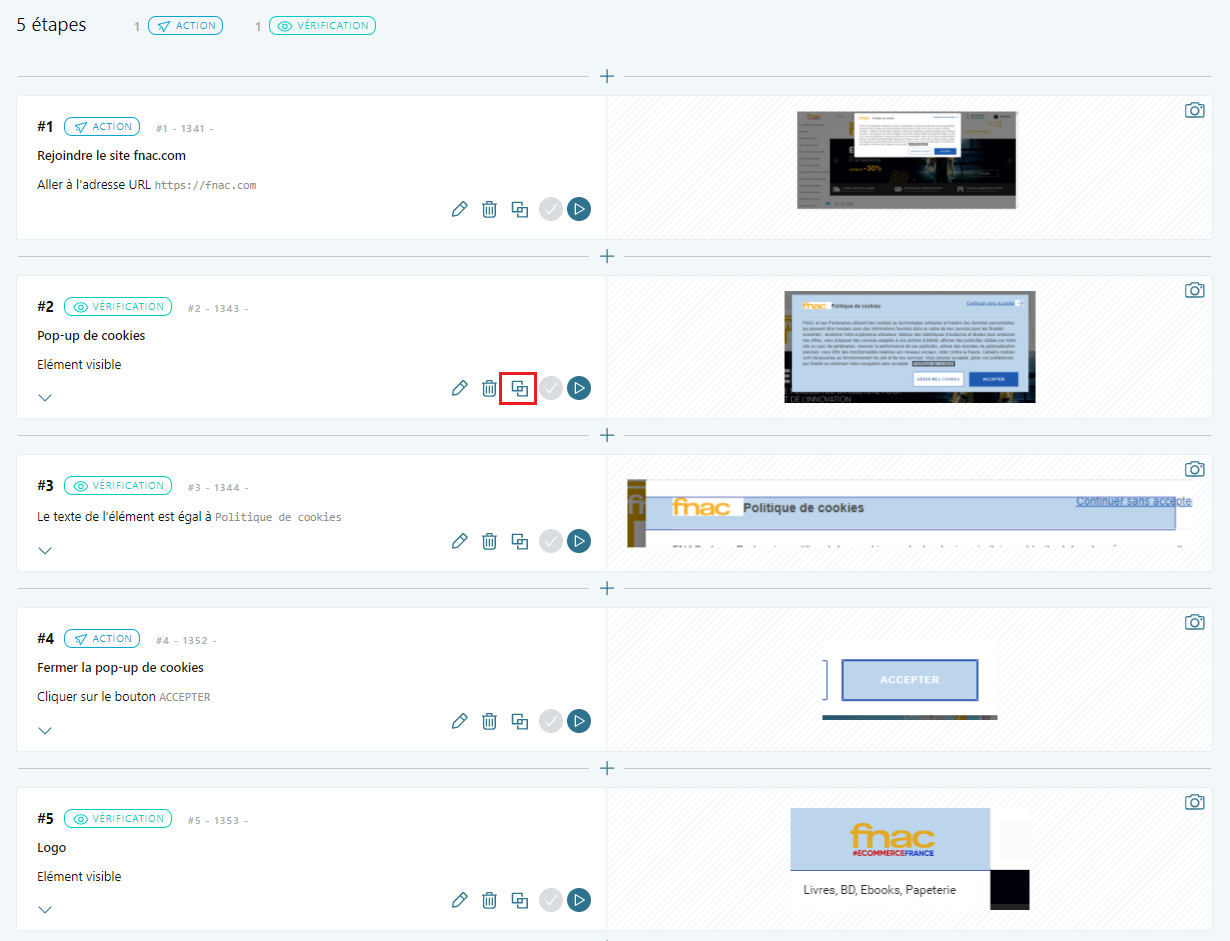Expand step #4 details with chevron
Screen dimensions: 1230x941
[x=45, y=730]
